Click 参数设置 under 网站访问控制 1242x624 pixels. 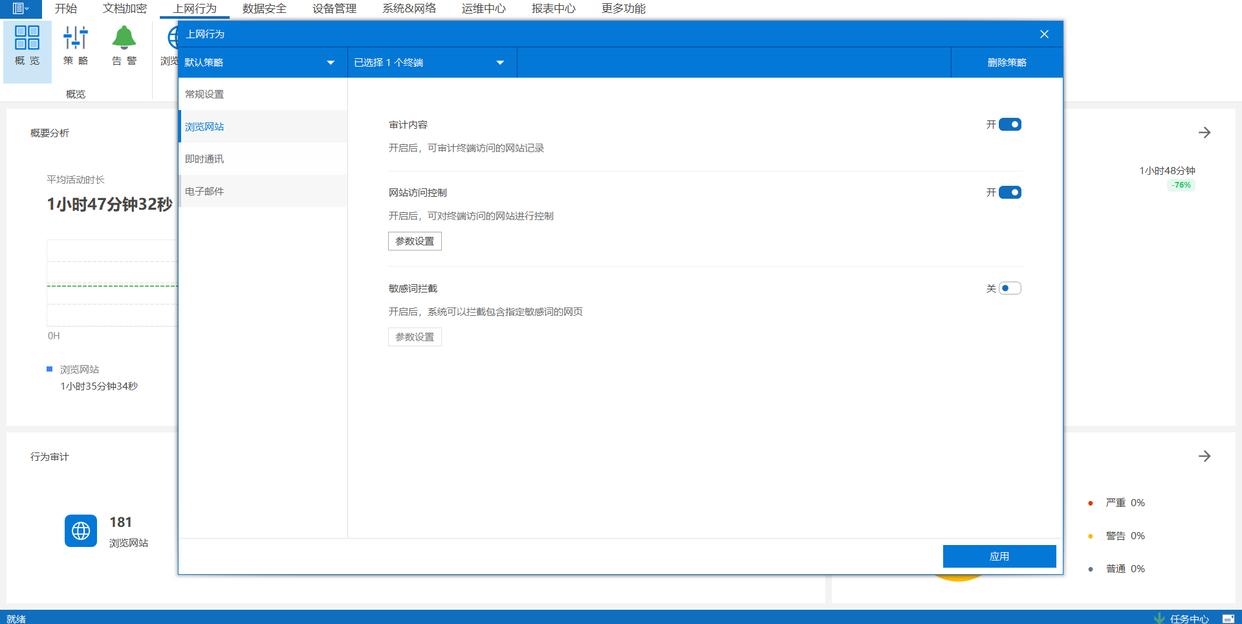pyautogui.click(x=414, y=242)
